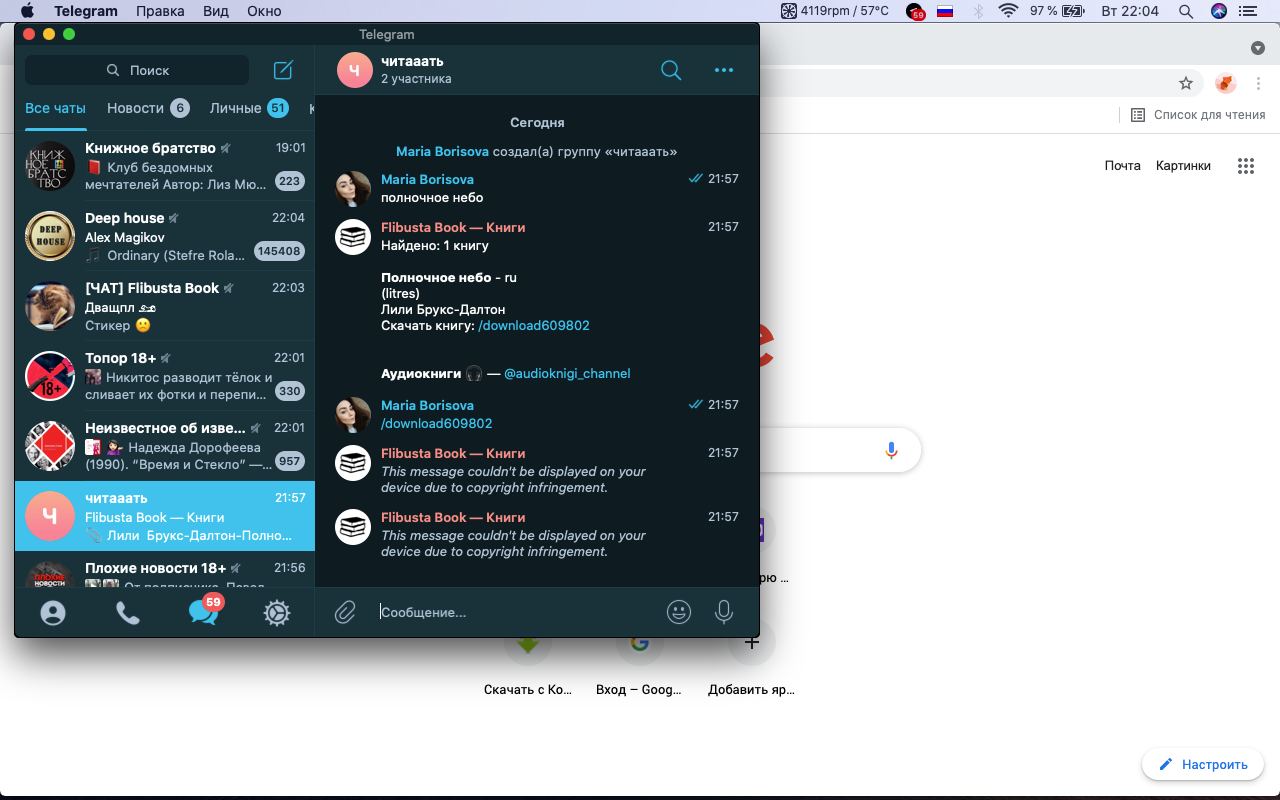The height and width of the screenshot is (800, 1280).
Task: Click the Wi-Fi icon in menu bar
Action: coord(1008,11)
